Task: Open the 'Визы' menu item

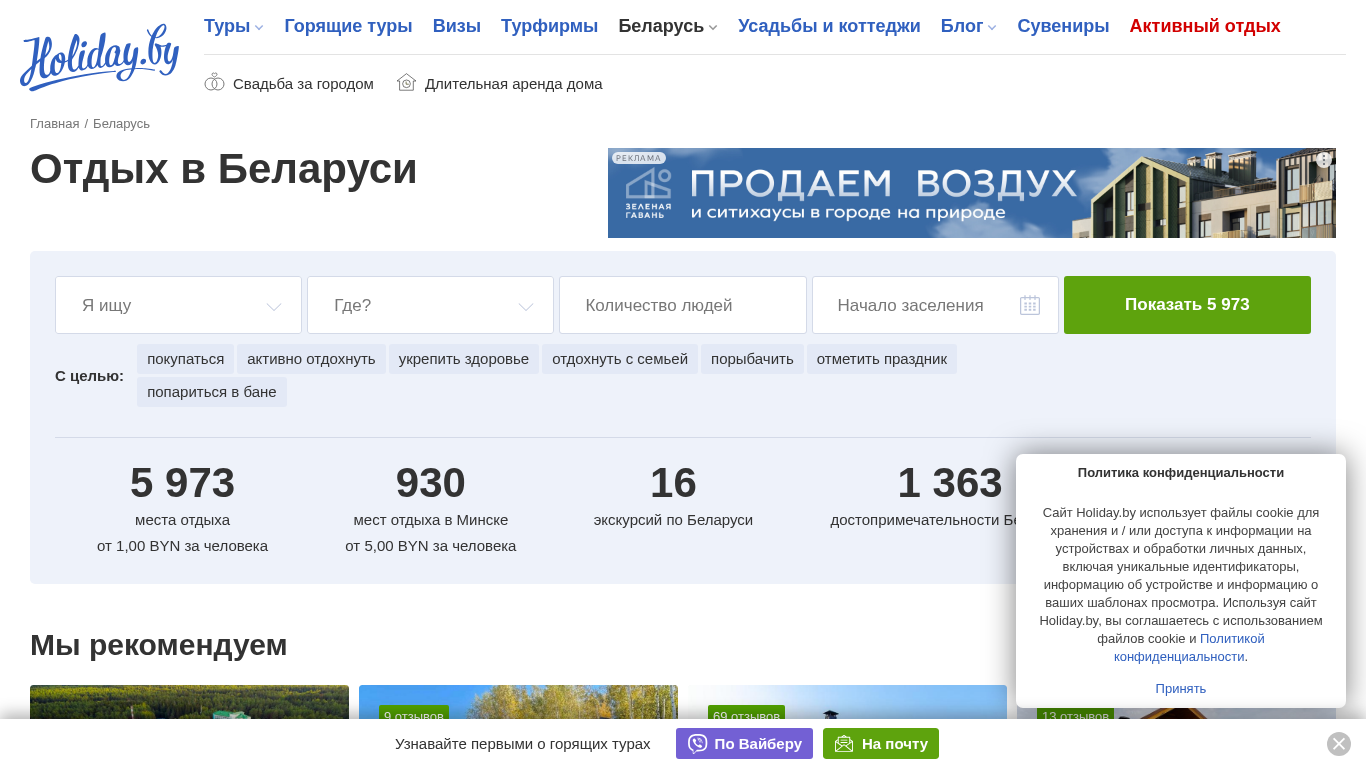Action: tap(456, 26)
